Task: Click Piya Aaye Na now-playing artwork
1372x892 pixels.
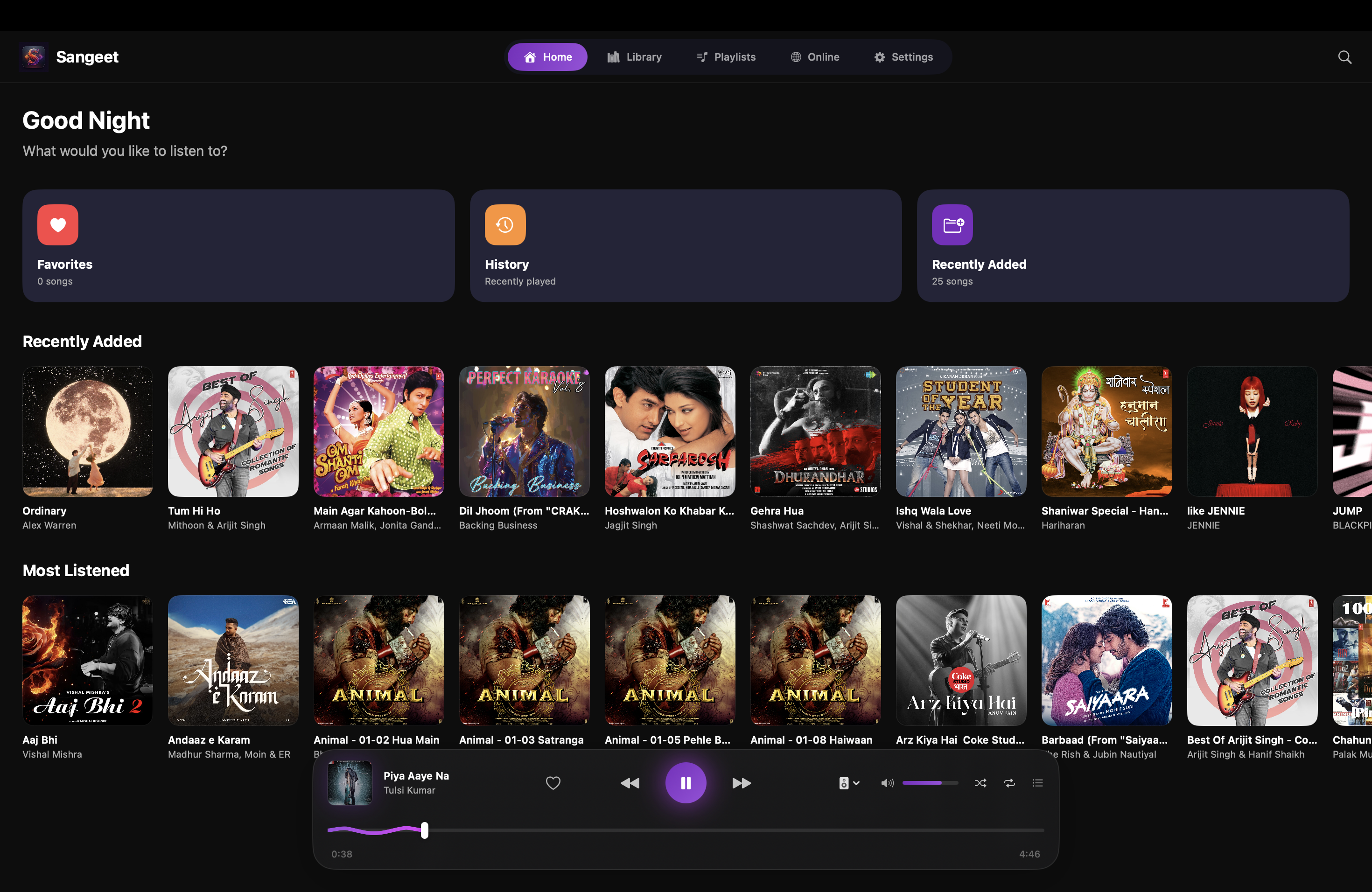Action: 350,783
